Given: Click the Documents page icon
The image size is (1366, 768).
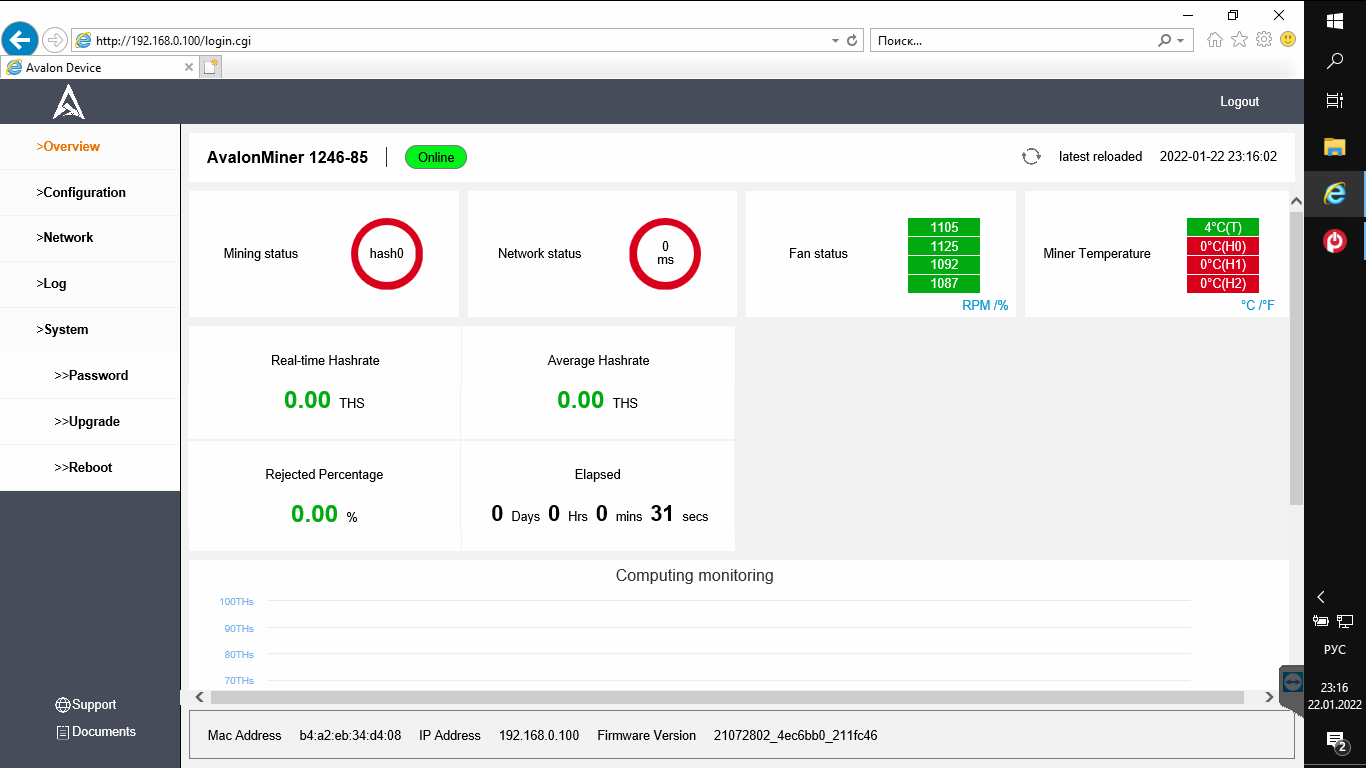Looking at the screenshot, I should (63, 732).
